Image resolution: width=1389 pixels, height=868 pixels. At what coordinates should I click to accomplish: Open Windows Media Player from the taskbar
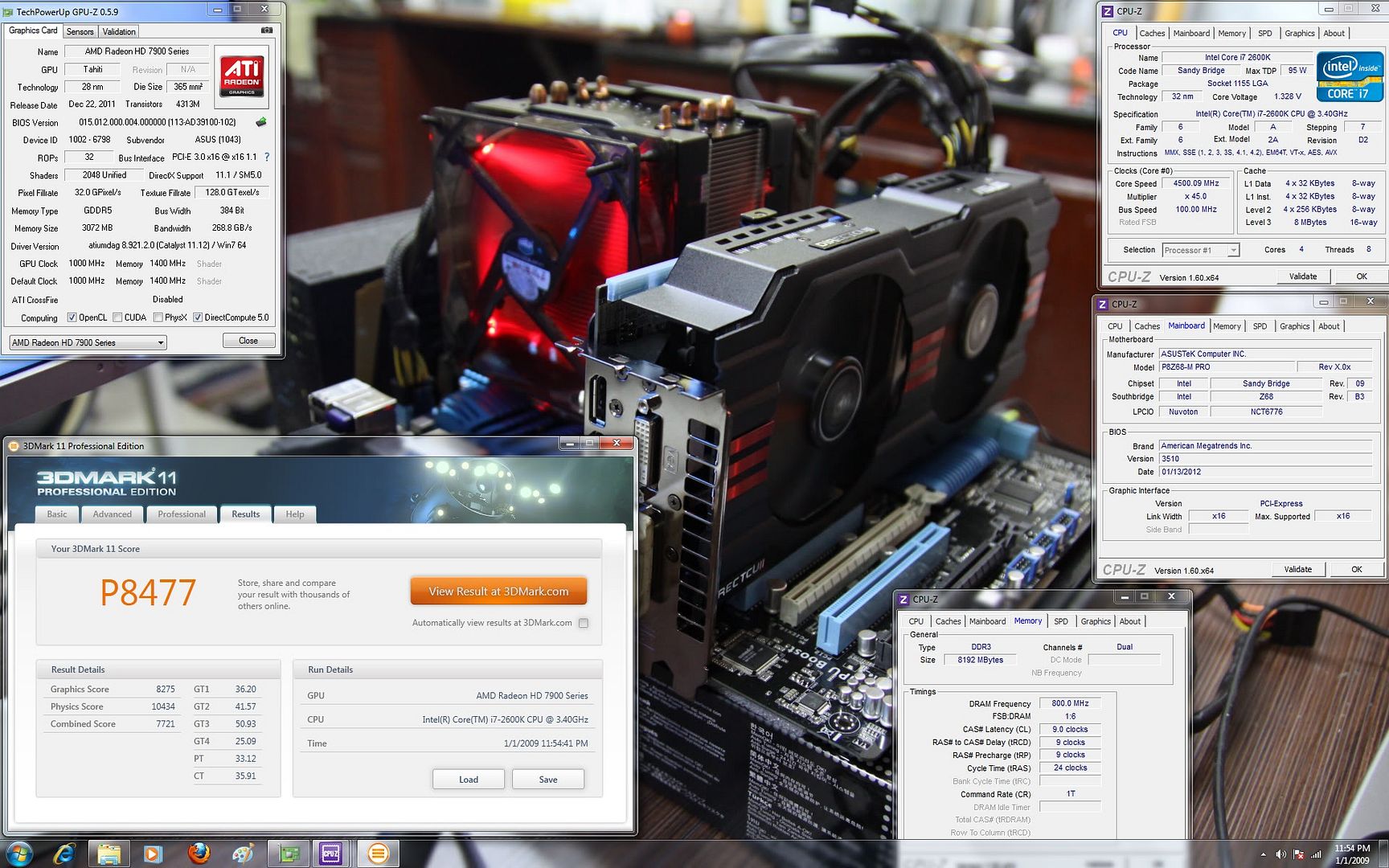(153, 854)
